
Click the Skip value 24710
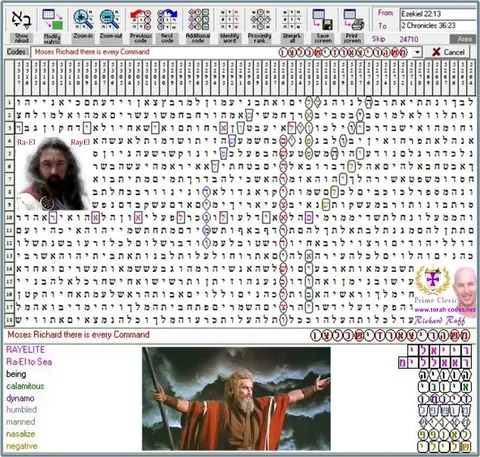(409, 39)
